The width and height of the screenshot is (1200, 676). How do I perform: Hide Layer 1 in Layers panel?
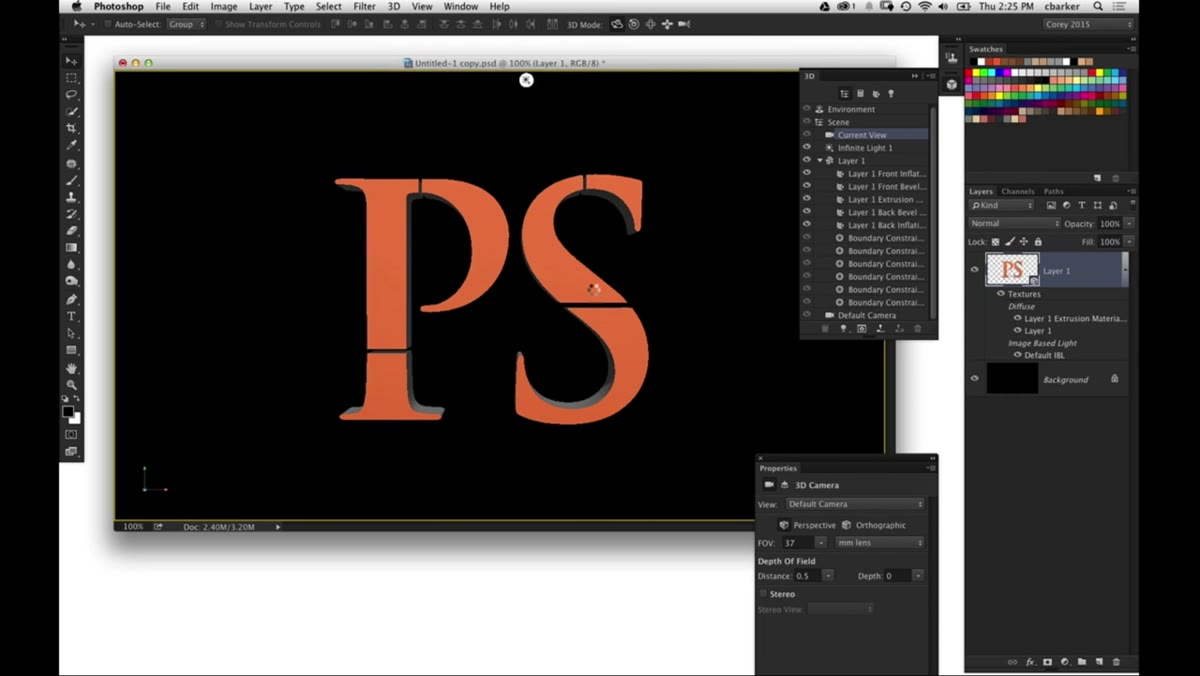(975, 270)
